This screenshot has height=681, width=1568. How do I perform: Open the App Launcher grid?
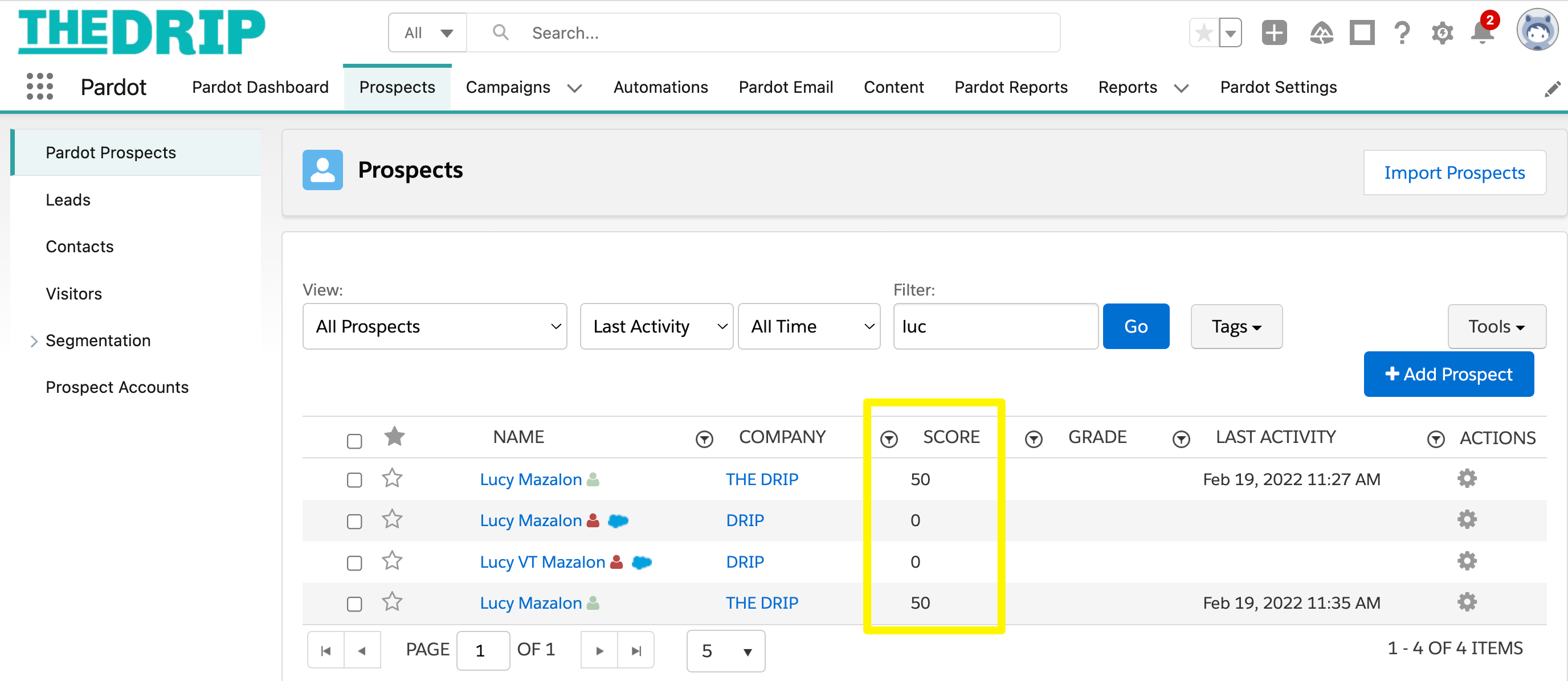tap(40, 87)
